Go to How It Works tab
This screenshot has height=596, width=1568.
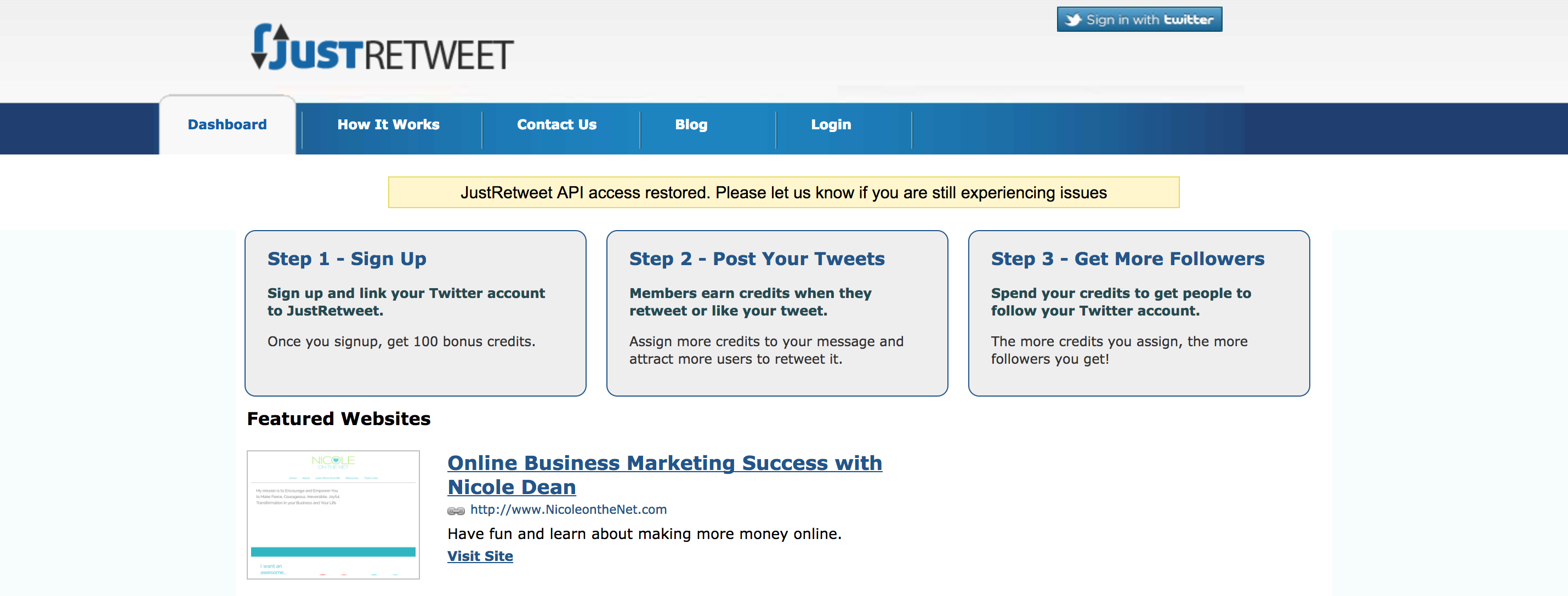(388, 125)
